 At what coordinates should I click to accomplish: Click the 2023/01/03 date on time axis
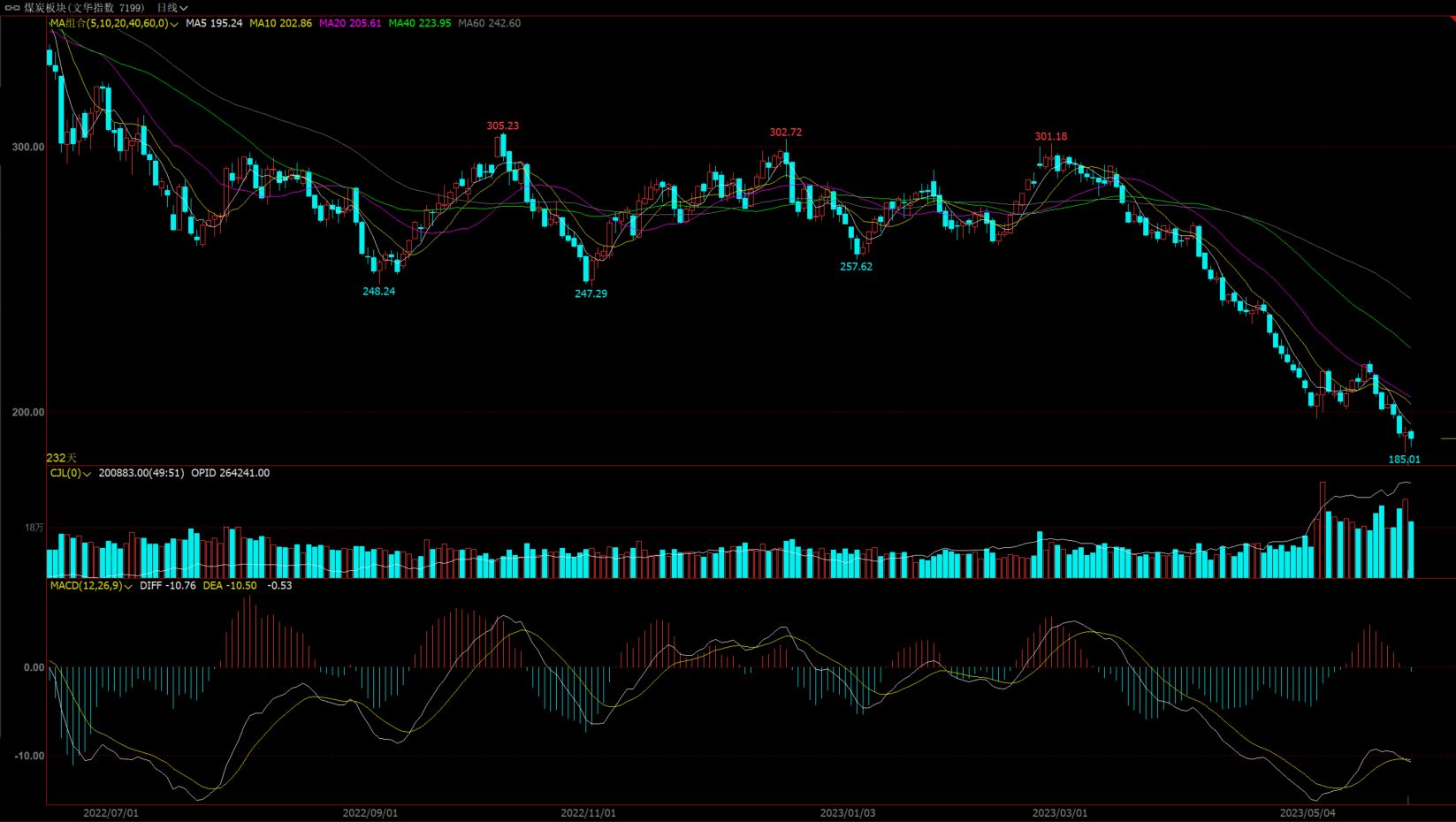coord(848,813)
